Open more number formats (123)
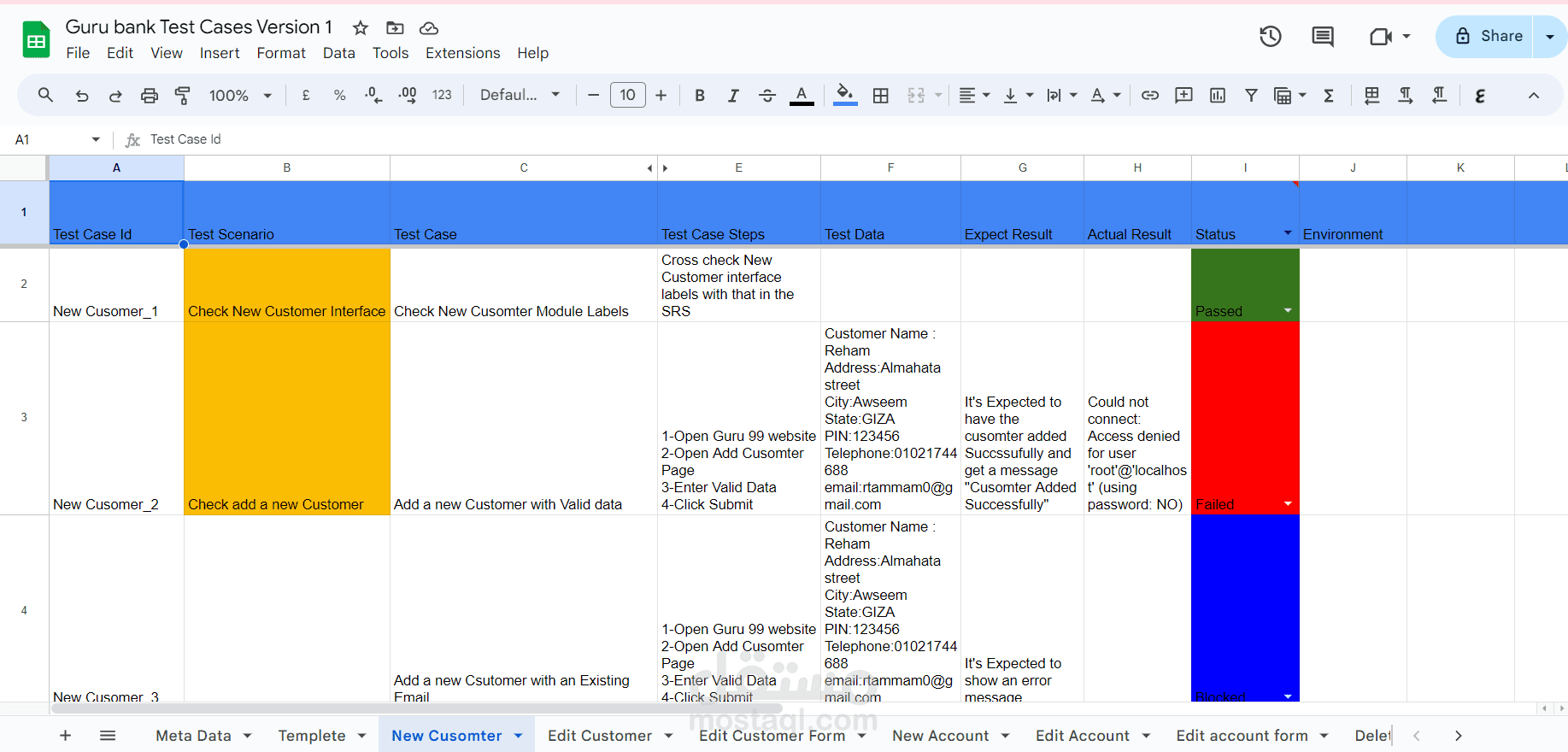 coord(442,95)
